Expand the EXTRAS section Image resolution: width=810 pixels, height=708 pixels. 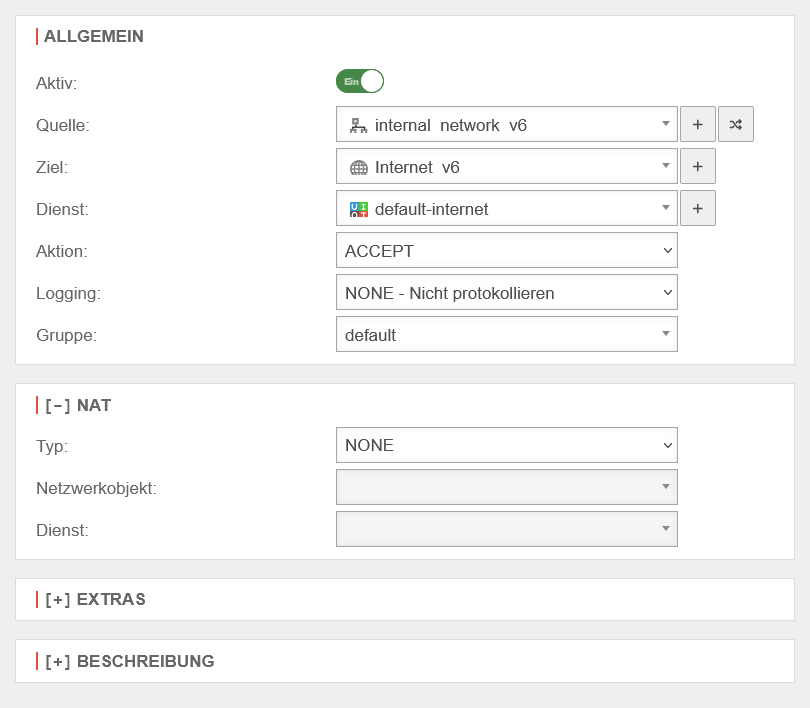point(58,600)
